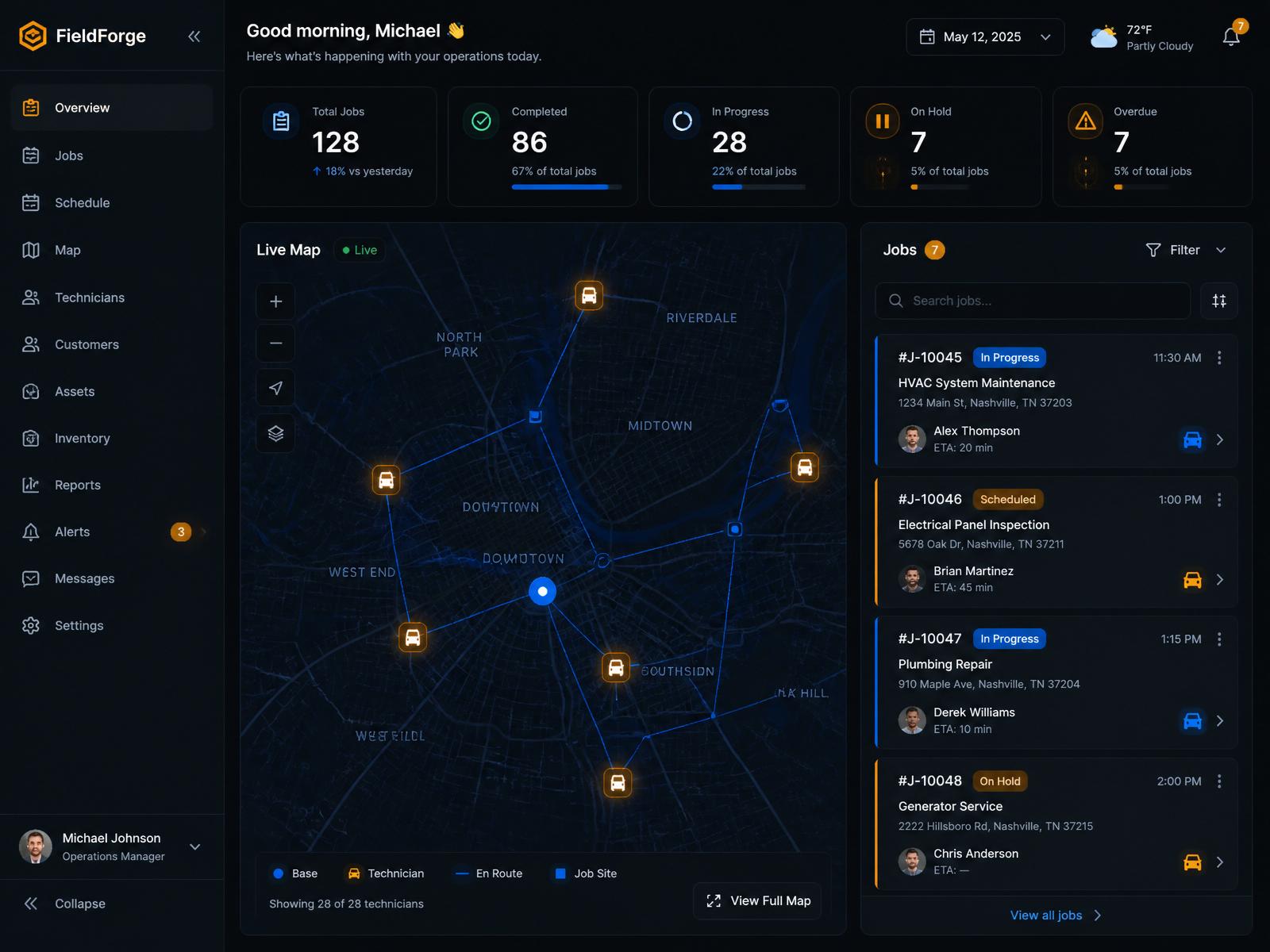Zoom in on the live map
This screenshot has width=1270, height=952.
coord(275,301)
